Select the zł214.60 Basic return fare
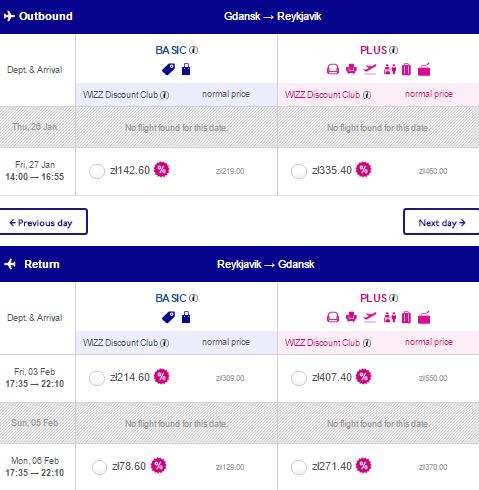The image size is (479, 490). [97, 378]
